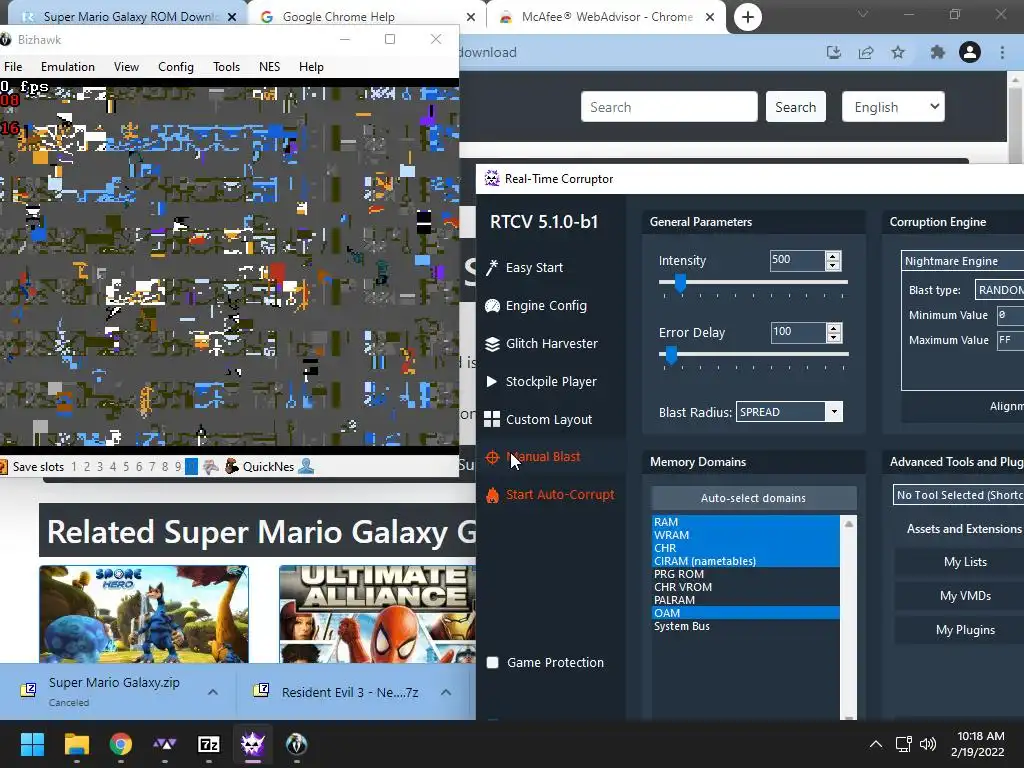Open the No Tool Selected dropdown

pyautogui.click(x=958, y=495)
